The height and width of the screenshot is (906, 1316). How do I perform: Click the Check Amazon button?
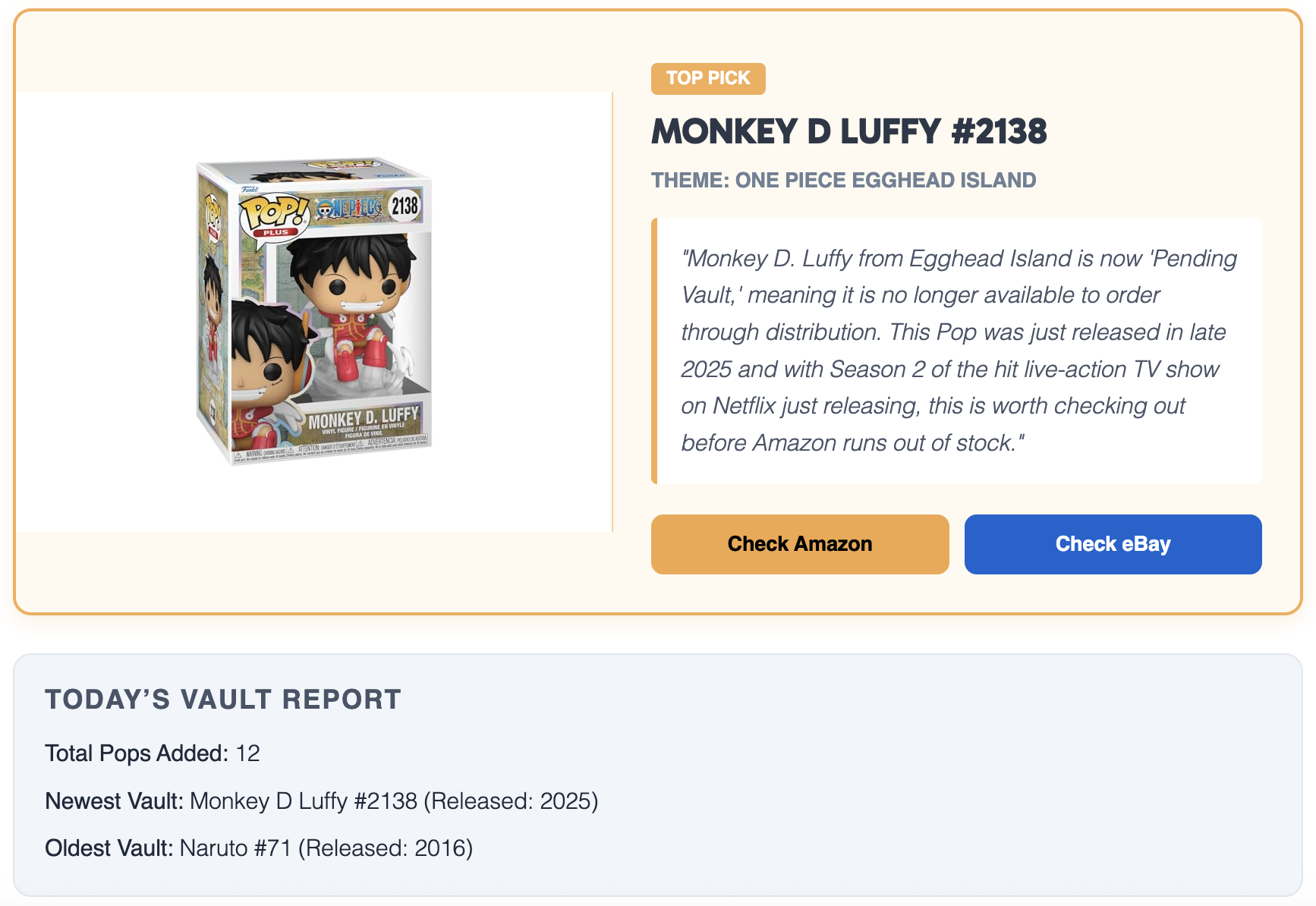799,543
